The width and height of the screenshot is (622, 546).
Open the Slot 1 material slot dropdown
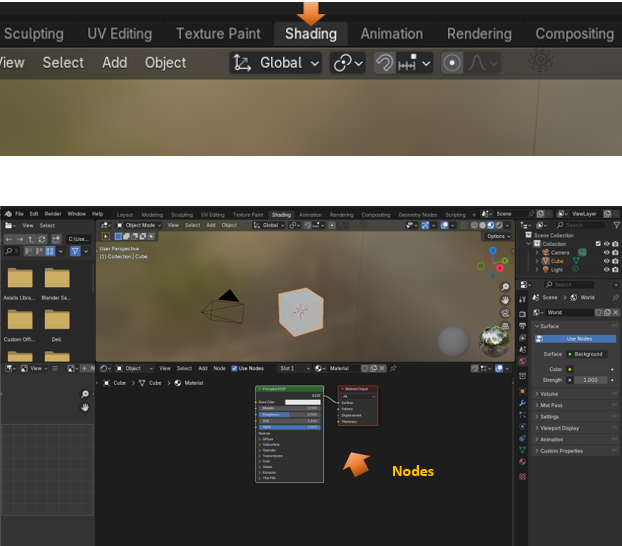click(294, 368)
